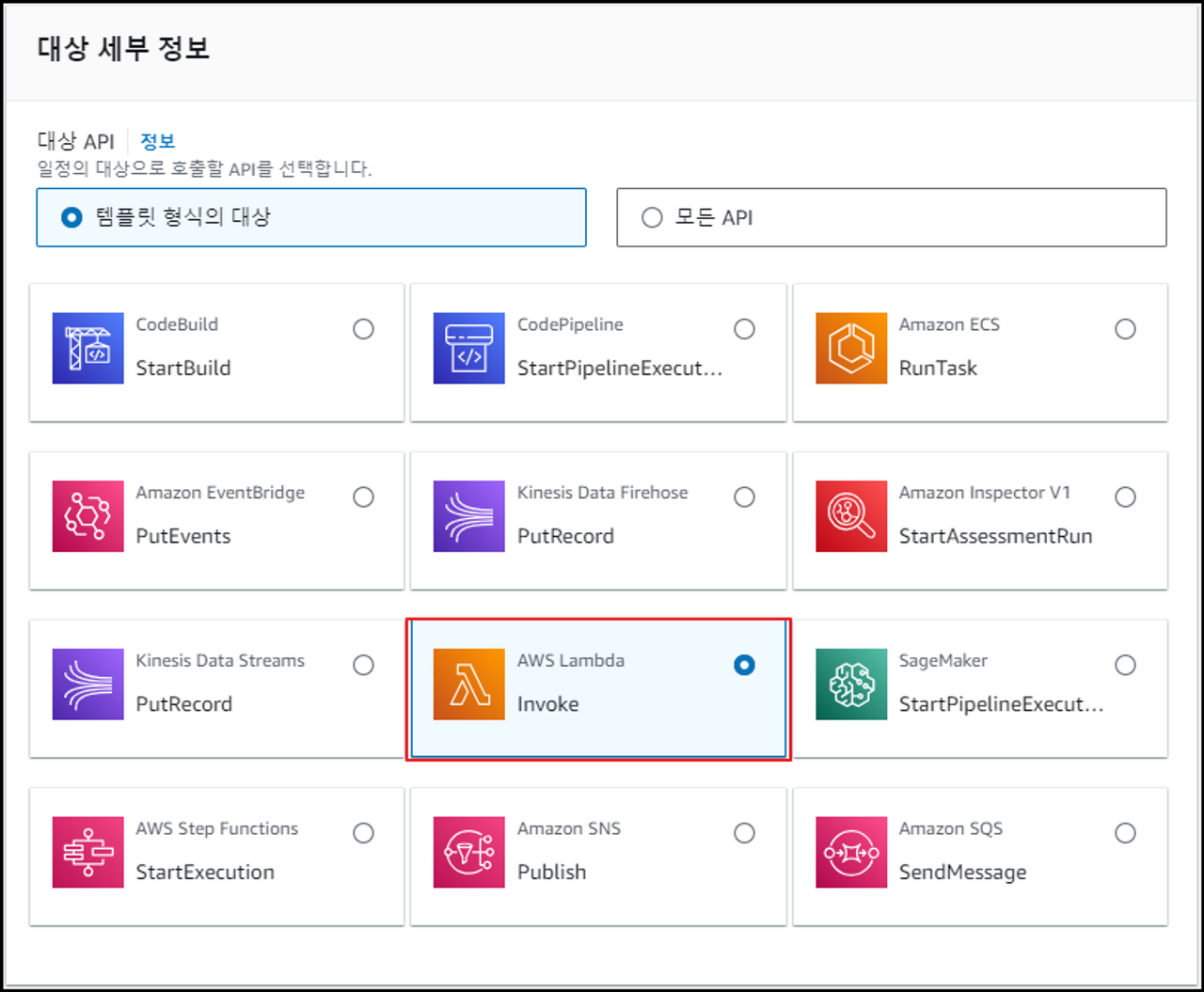
Task: Choose the CodeBuild StartBuild radio button
Action: click(363, 329)
